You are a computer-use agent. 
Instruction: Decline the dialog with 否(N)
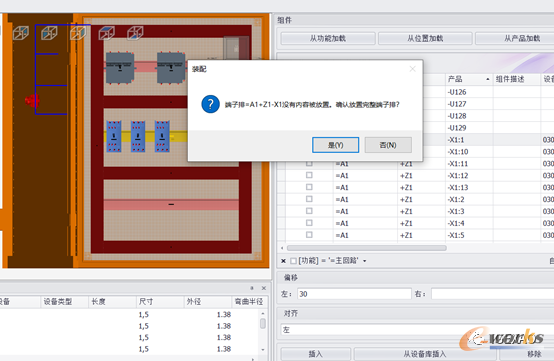(388, 145)
